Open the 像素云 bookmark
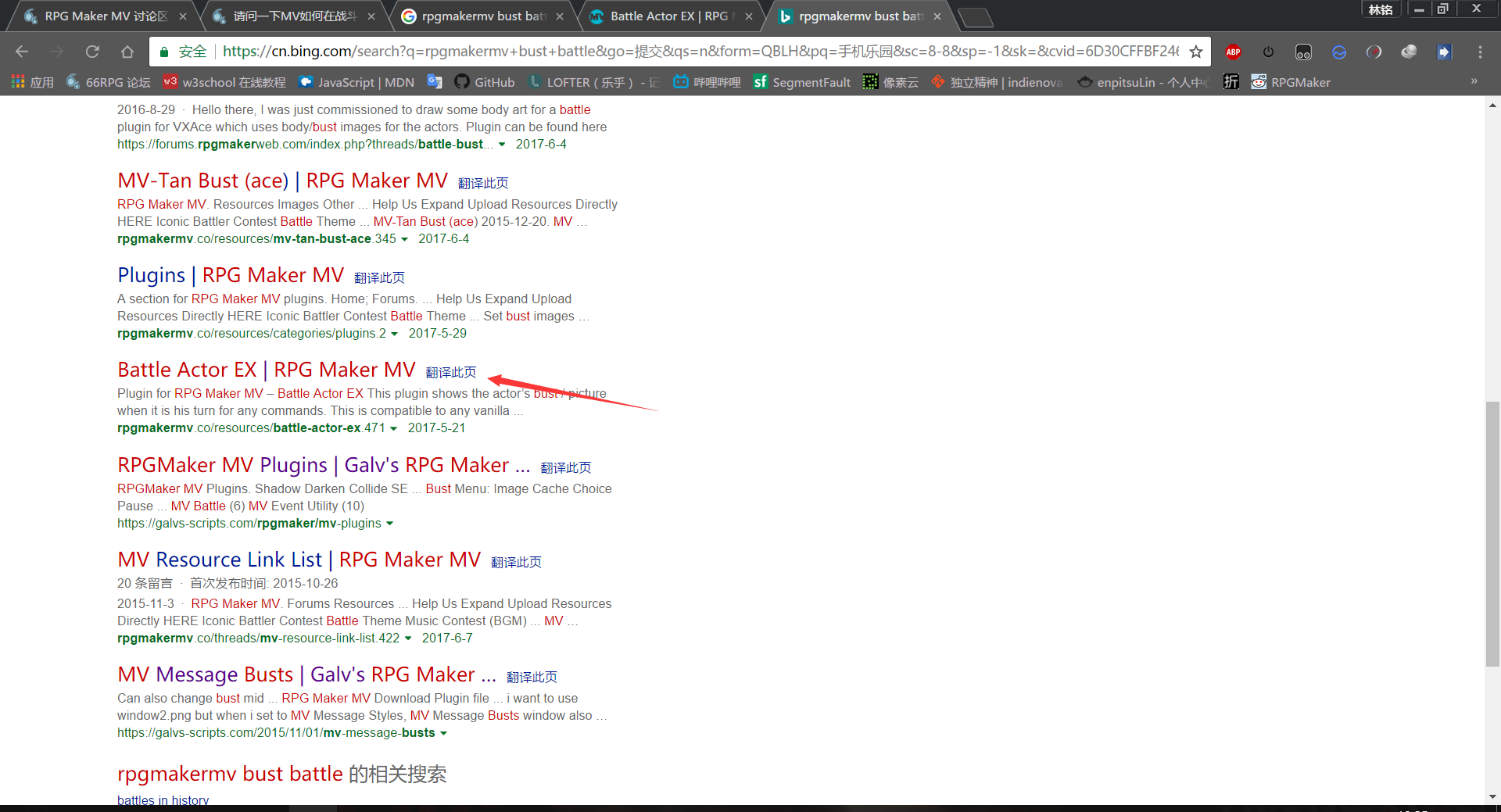The image size is (1501, 812). pos(890,82)
